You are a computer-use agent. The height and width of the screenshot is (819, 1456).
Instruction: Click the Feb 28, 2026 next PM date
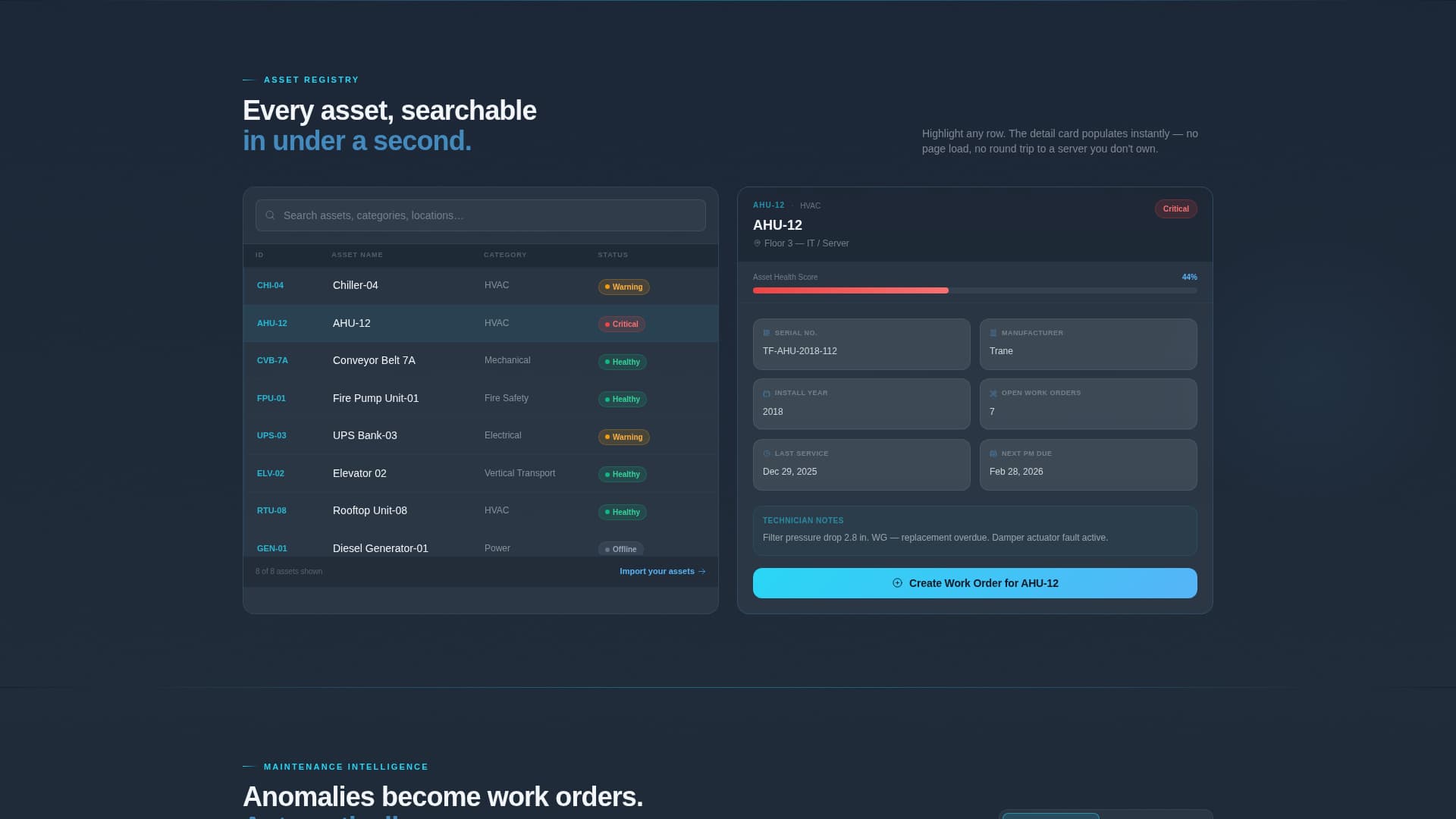click(x=1016, y=472)
